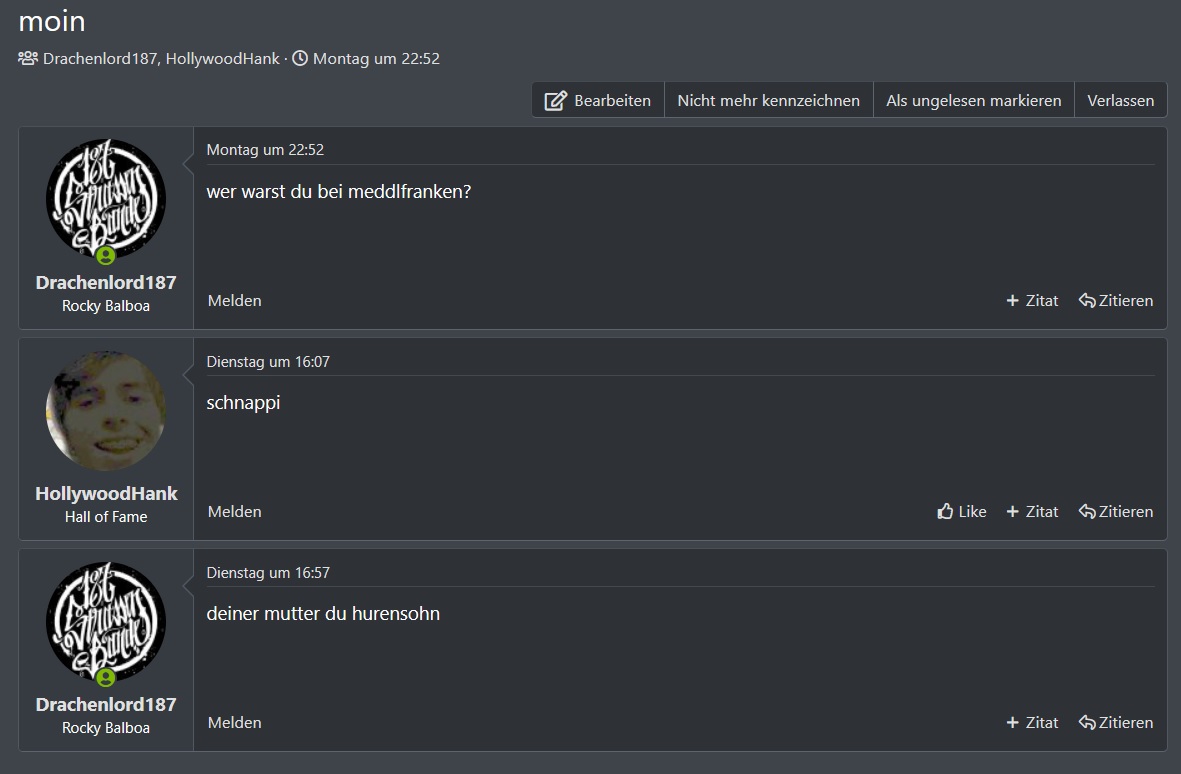Click the Zitieren reply arrow on schnappi post
This screenshot has width=1181, height=774.
click(1087, 512)
